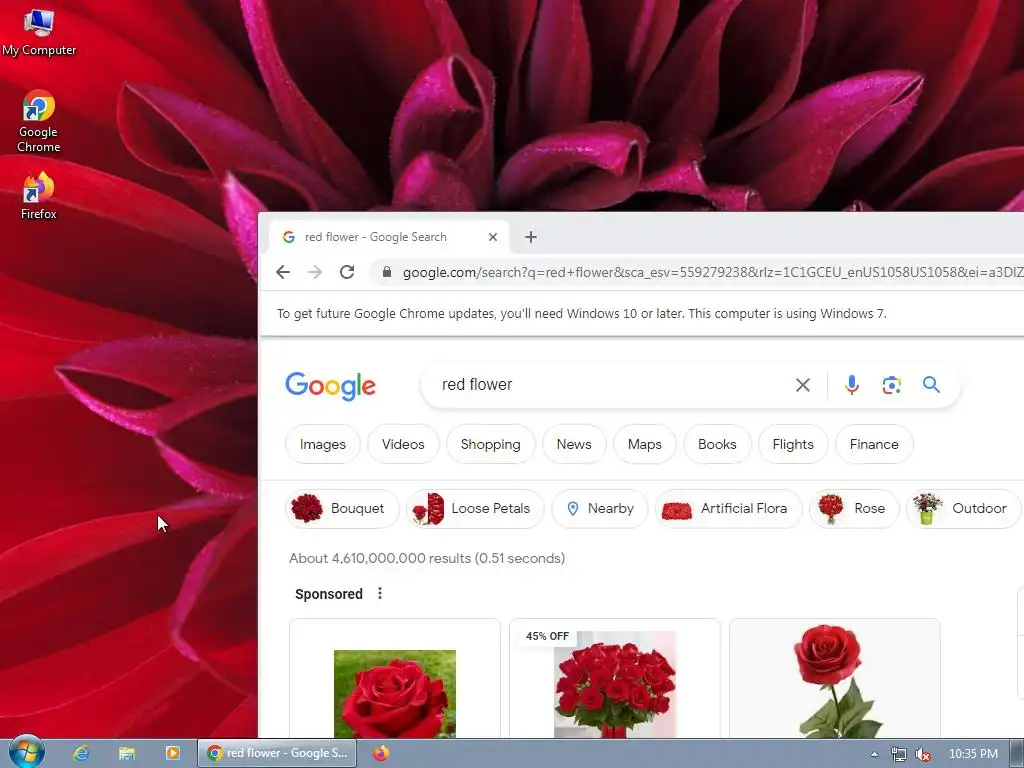Screen dimensions: 1024x768
Task: Open the Windows Start menu
Action: [26, 752]
